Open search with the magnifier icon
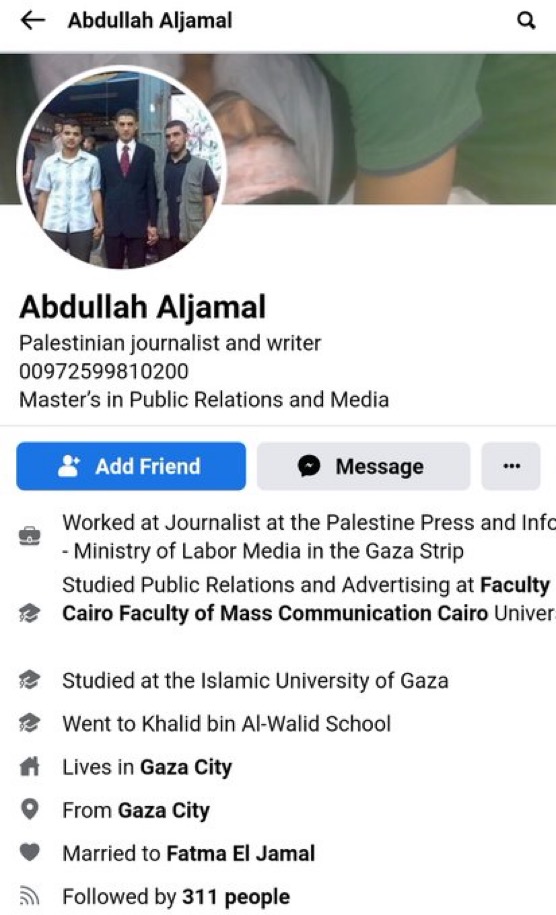The image size is (556, 915). [x=526, y=21]
